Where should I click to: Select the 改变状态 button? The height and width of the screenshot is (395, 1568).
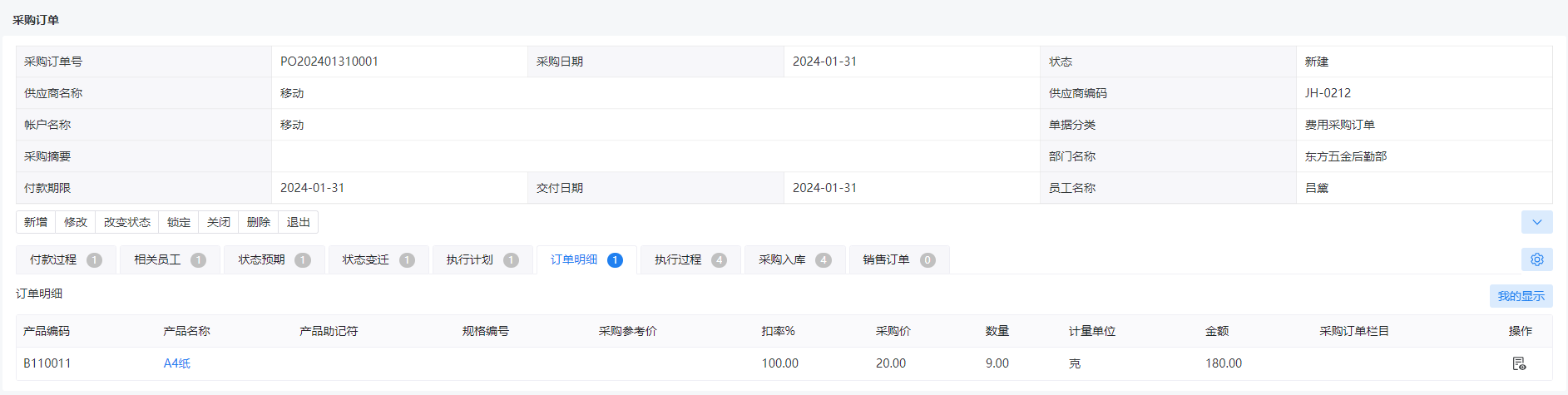127,222
